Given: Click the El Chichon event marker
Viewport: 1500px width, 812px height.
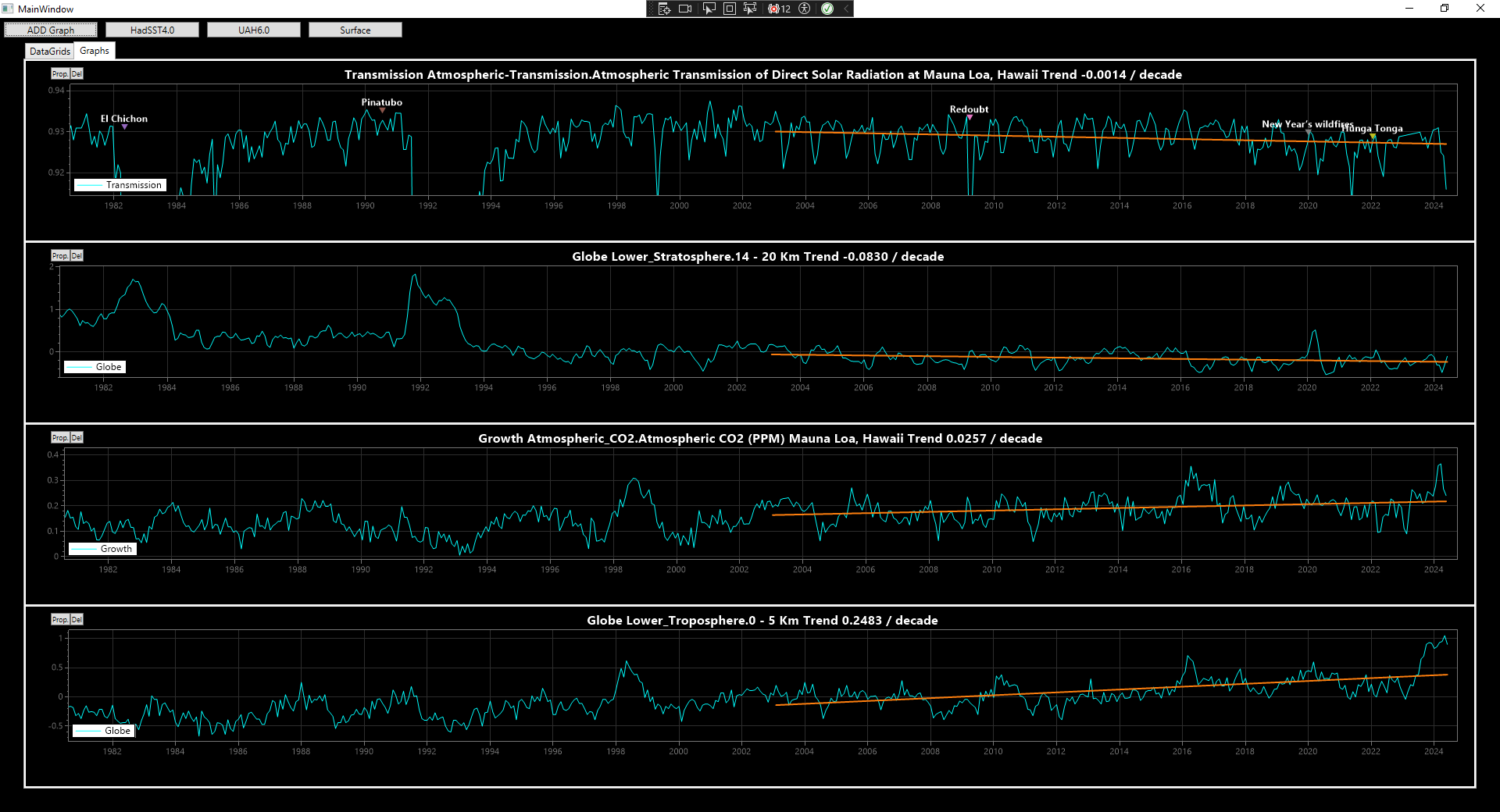Looking at the screenshot, I should coord(124,126).
